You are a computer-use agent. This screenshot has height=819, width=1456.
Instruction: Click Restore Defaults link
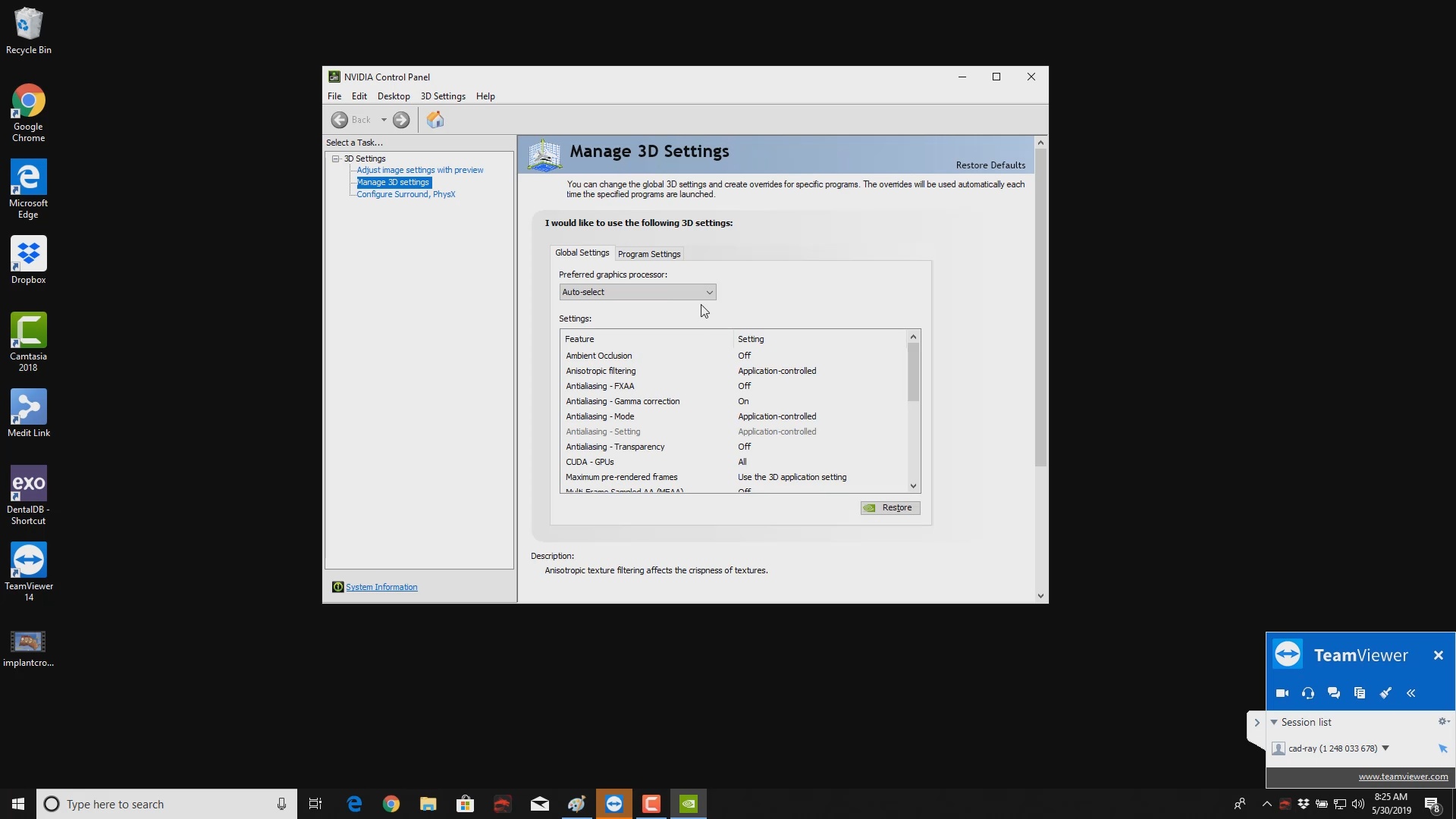[990, 165]
